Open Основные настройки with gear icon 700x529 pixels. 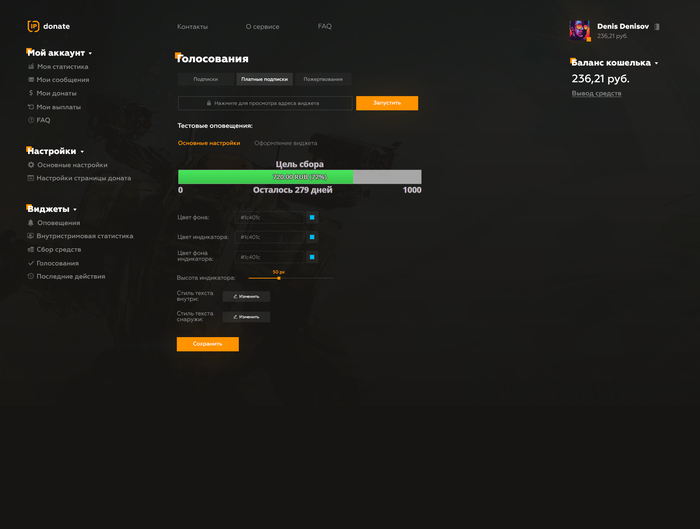[x=71, y=165]
